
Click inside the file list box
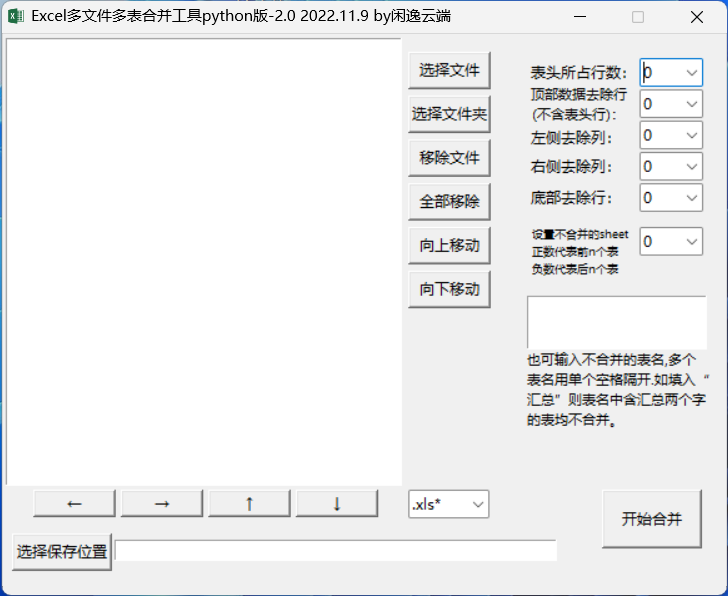[x=204, y=262]
